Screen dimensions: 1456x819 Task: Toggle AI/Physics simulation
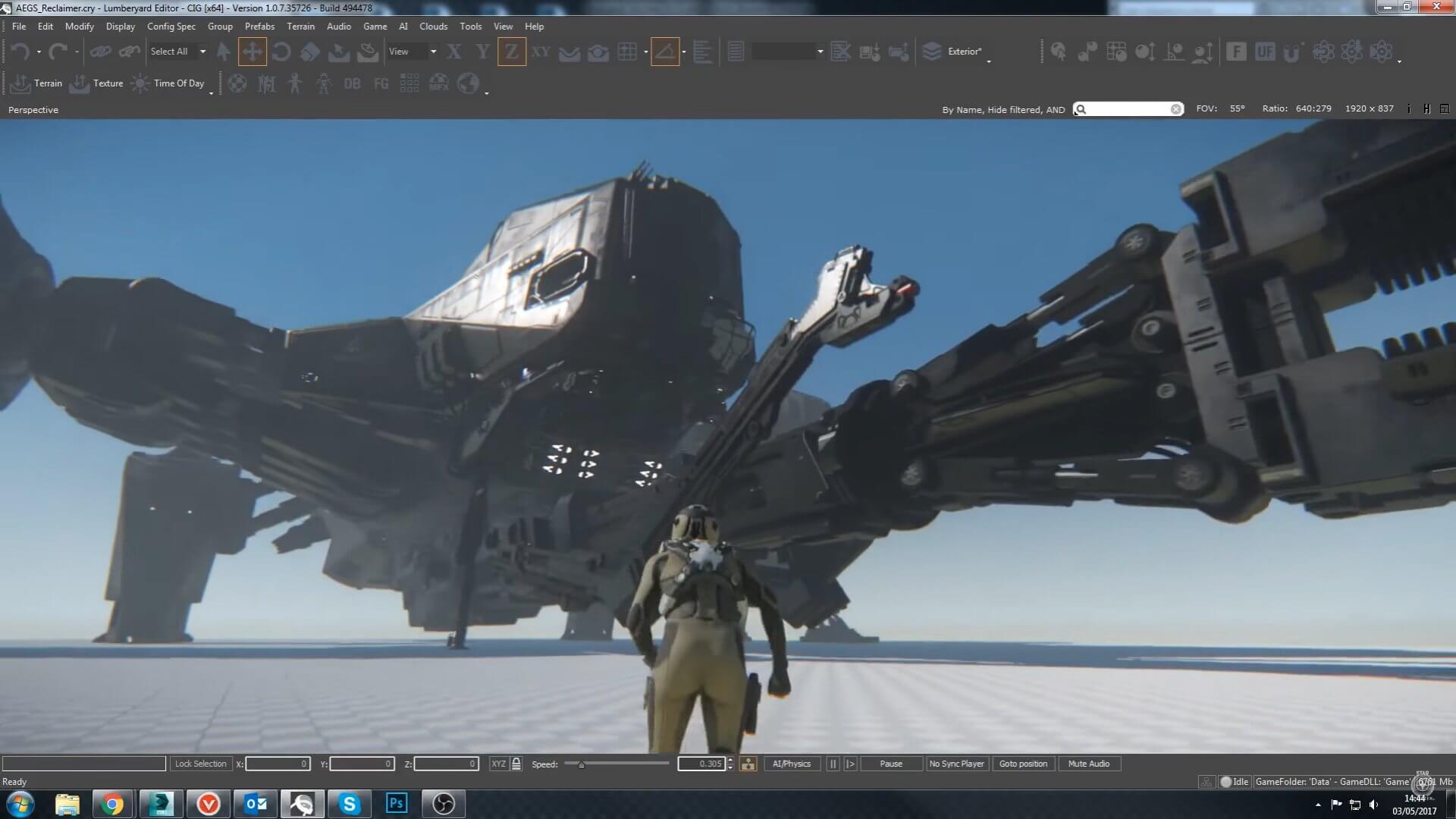pyautogui.click(x=792, y=764)
